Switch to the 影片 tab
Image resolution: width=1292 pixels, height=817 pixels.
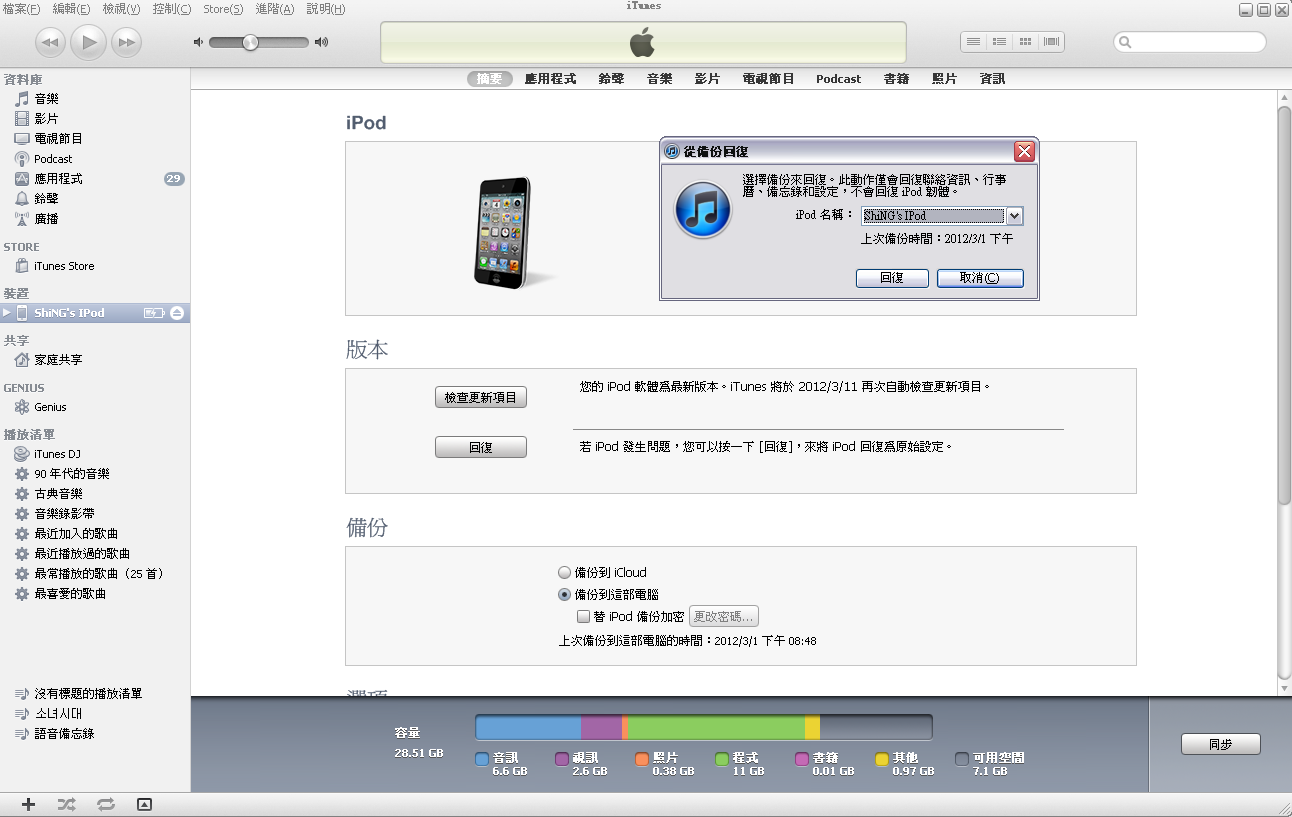(707, 79)
